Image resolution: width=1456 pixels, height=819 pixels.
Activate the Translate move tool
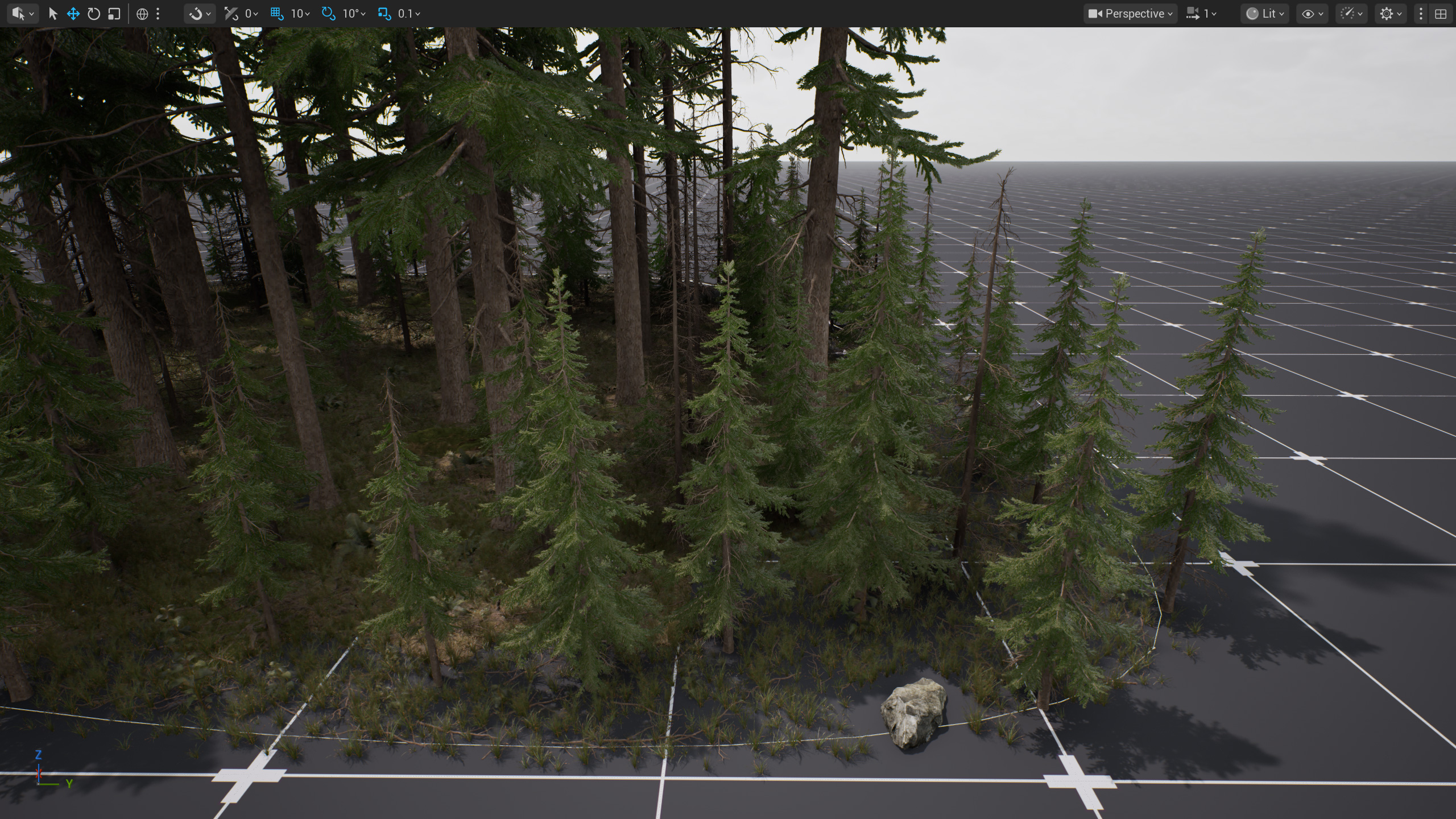pyautogui.click(x=73, y=14)
